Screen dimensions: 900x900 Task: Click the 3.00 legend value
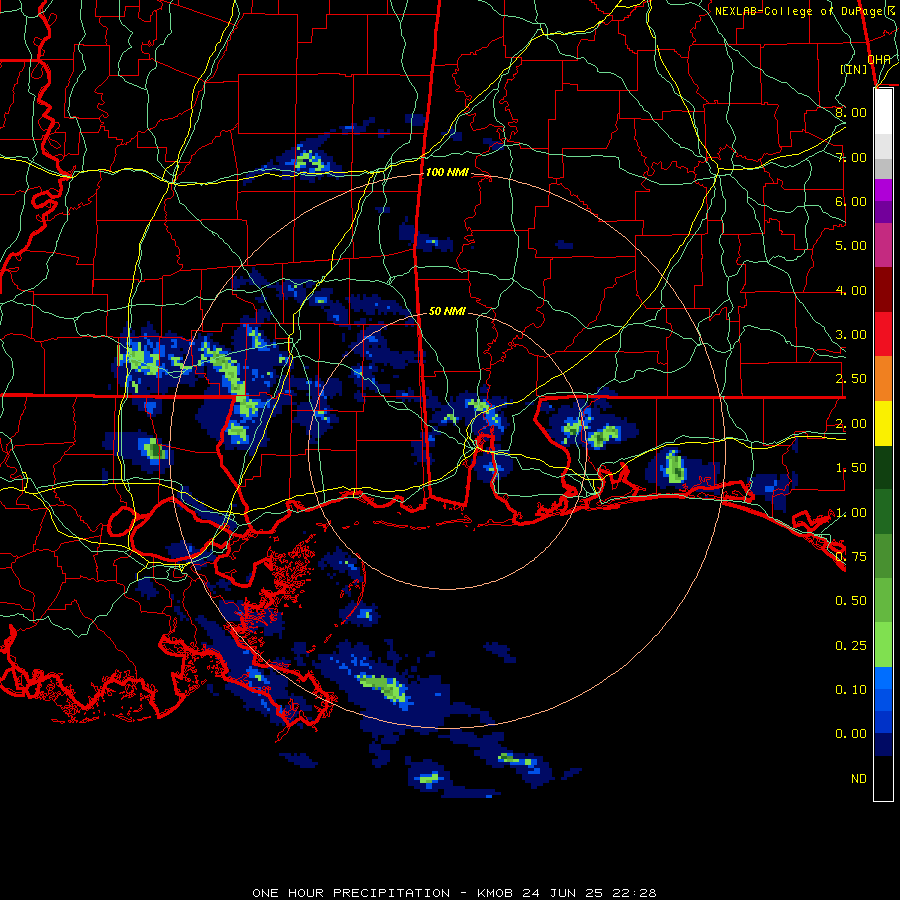click(x=851, y=335)
